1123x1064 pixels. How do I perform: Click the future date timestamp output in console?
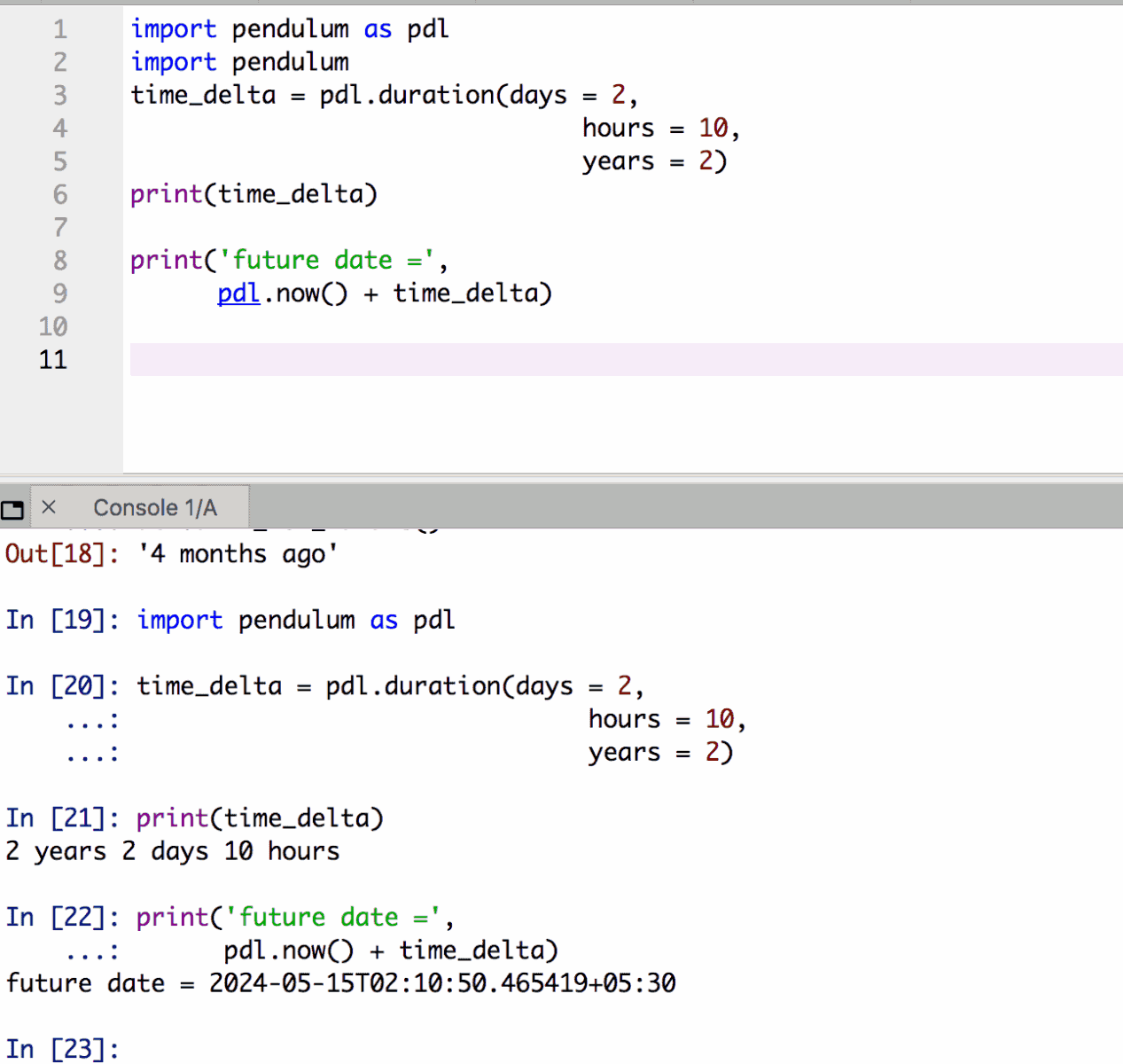click(441, 983)
